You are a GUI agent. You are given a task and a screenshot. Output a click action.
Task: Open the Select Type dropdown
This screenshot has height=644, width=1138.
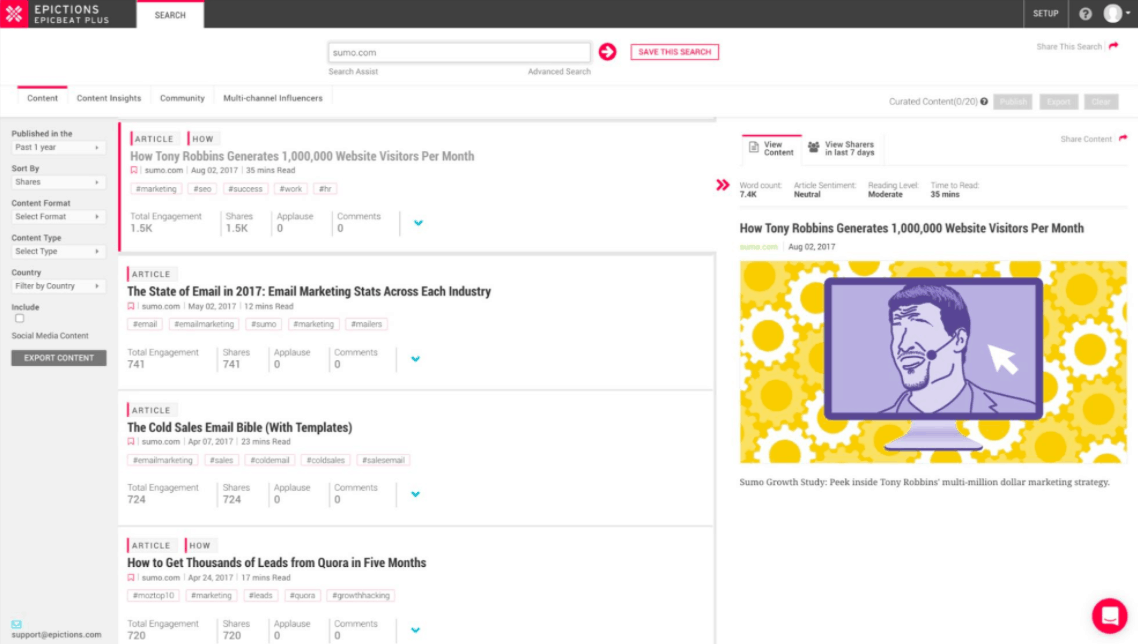pyautogui.click(x=57, y=251)
